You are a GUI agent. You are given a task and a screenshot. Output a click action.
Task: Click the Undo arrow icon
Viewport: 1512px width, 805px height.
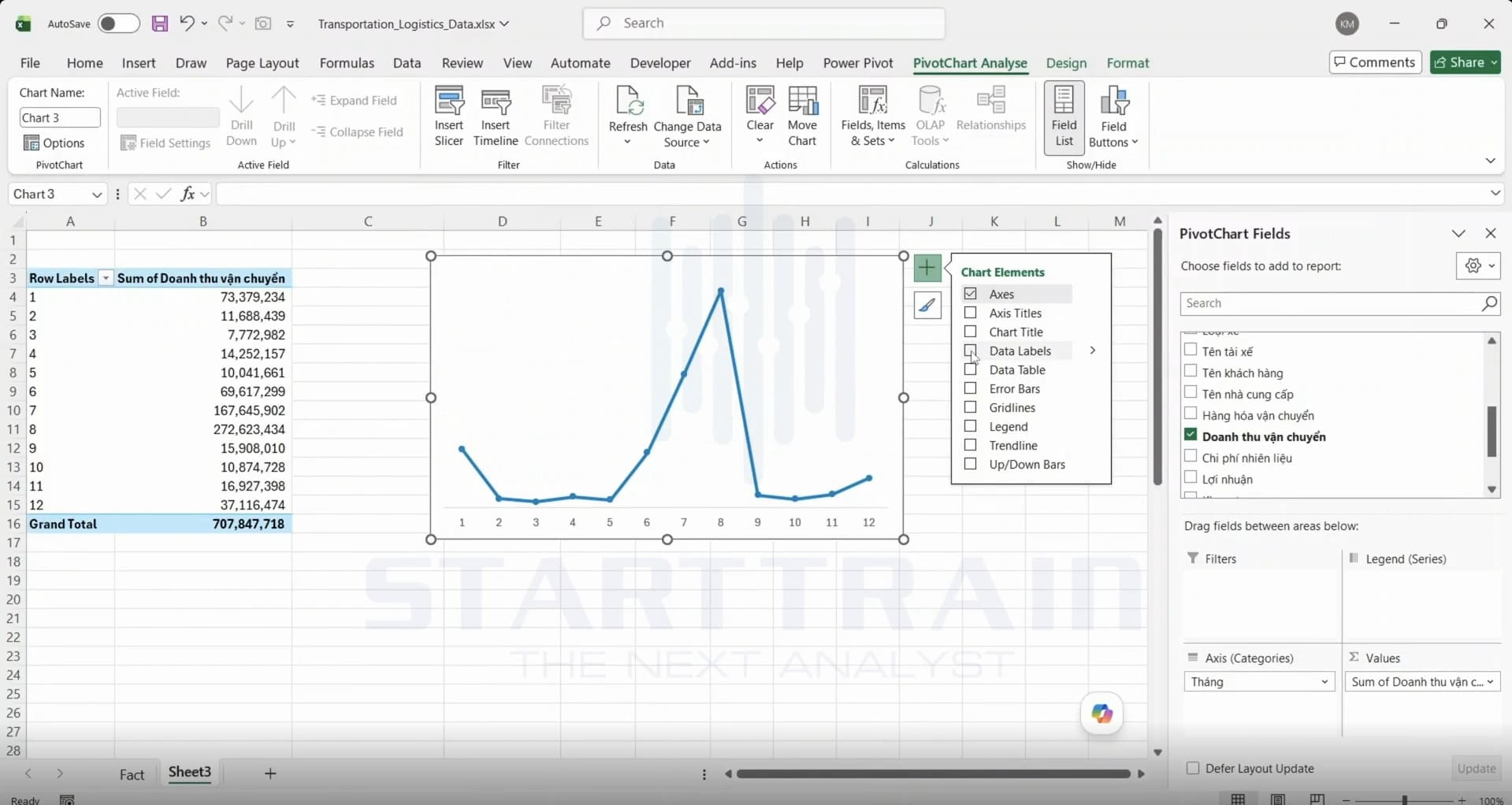click(187, 23)
